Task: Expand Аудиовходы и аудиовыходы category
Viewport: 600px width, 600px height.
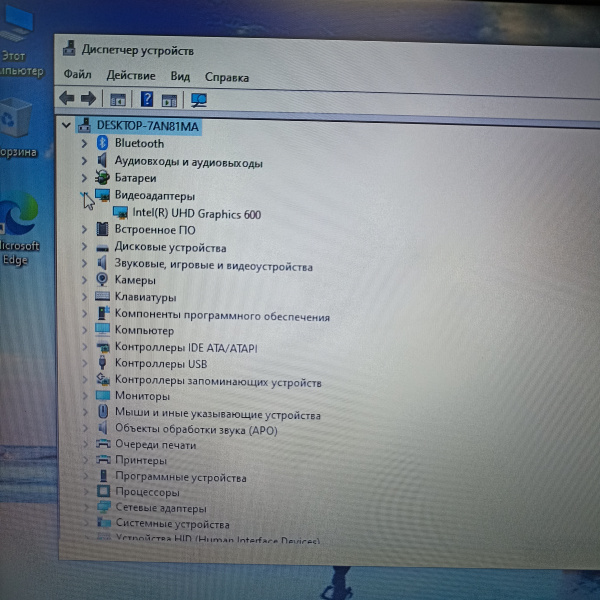Action: click(84, 161)
